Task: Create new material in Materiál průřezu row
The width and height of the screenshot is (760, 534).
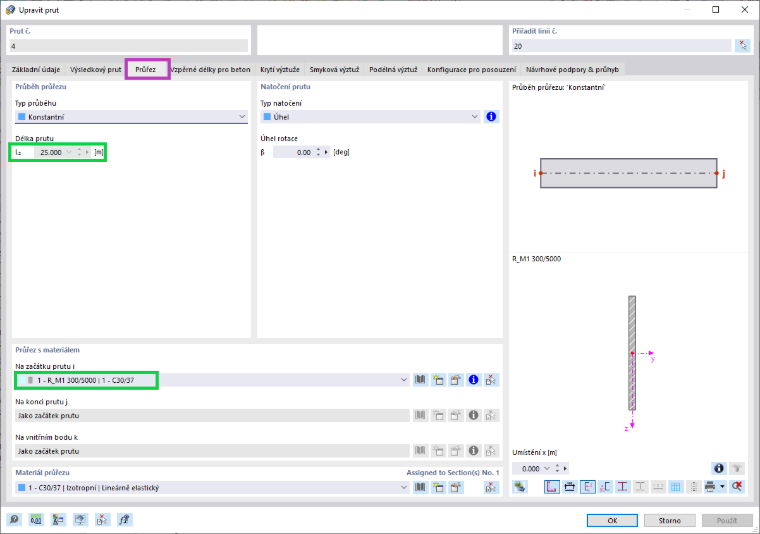Action: pyautogui.click(x=438, y=487)
